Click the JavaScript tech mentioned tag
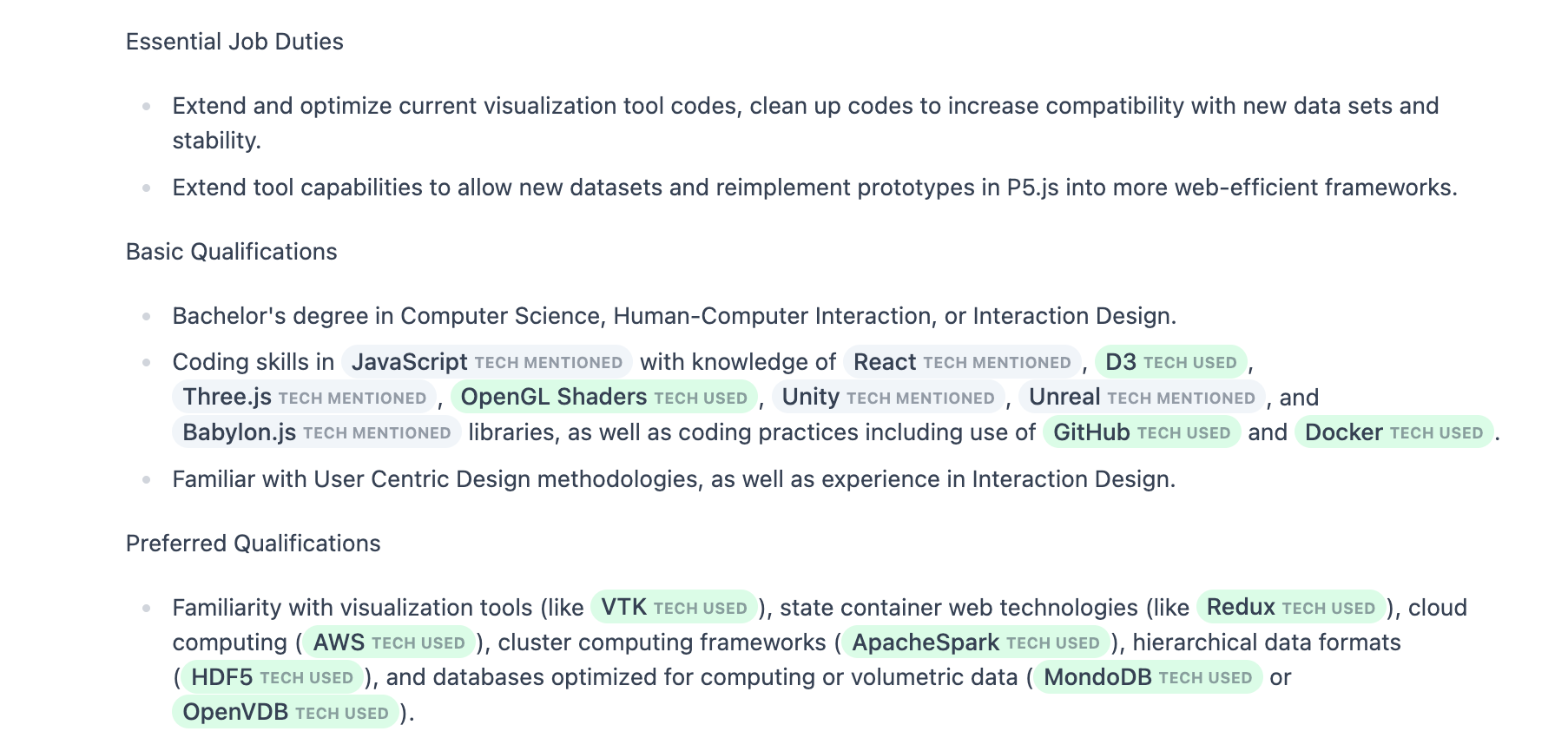The width and height of the screenshot is (1568, 738). coord(486,362)
